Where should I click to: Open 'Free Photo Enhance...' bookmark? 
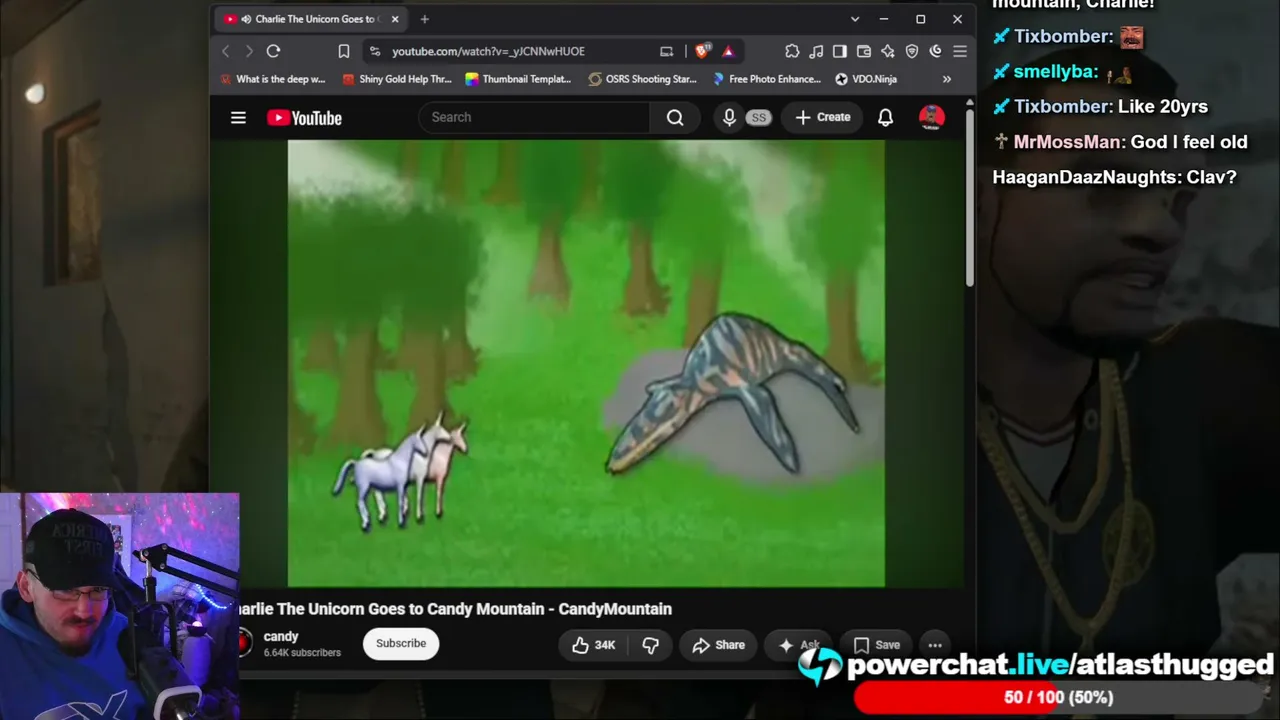(x=767, y=79)
